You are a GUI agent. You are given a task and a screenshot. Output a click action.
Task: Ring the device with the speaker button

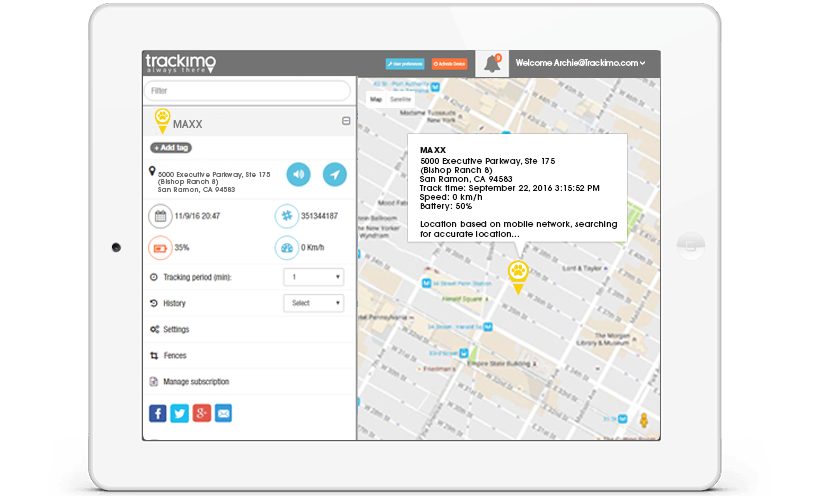point(298,174)
